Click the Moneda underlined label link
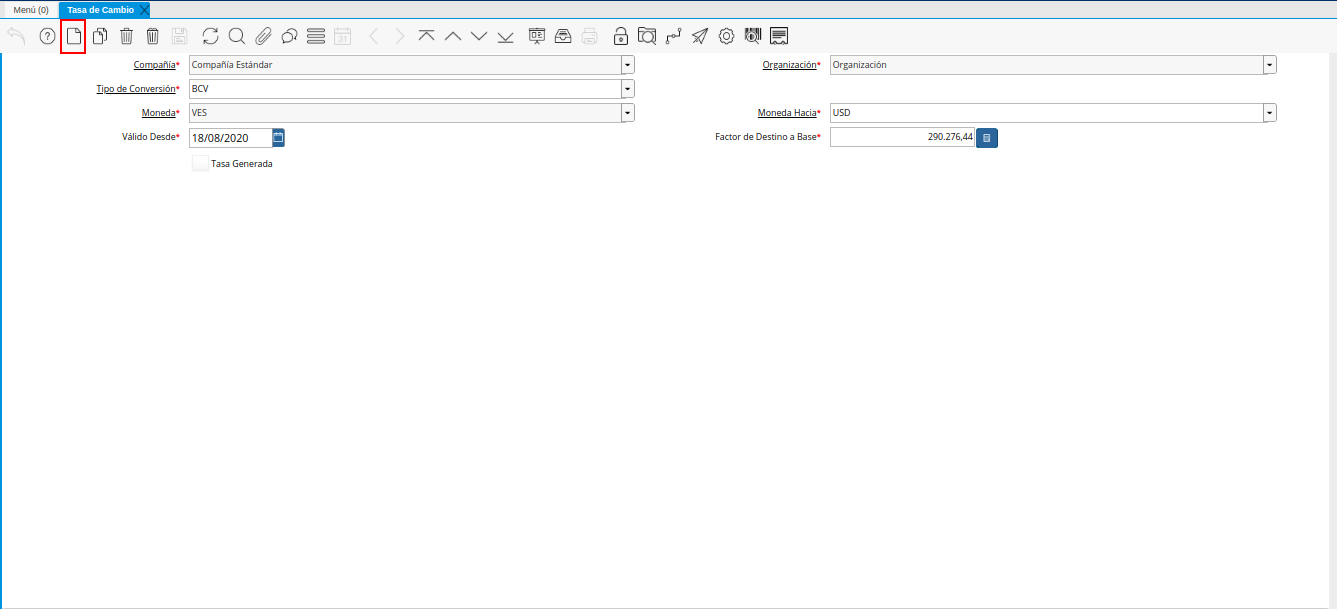Screen dimensions: 1337x610 click(x=158, y=113)
